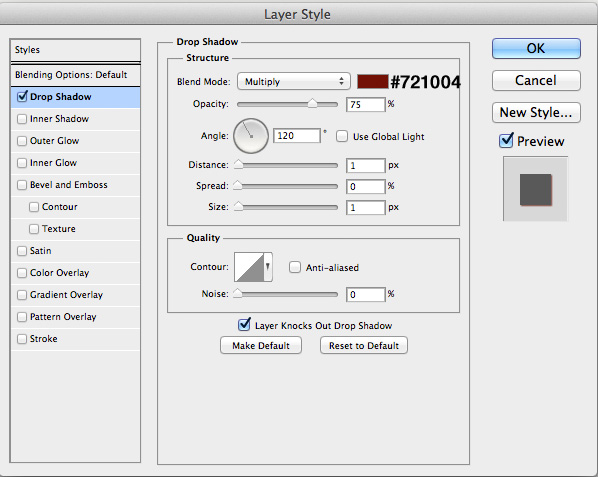Click the style preview square thumbnail
The image size is (598, 477).
pos(535,189)
